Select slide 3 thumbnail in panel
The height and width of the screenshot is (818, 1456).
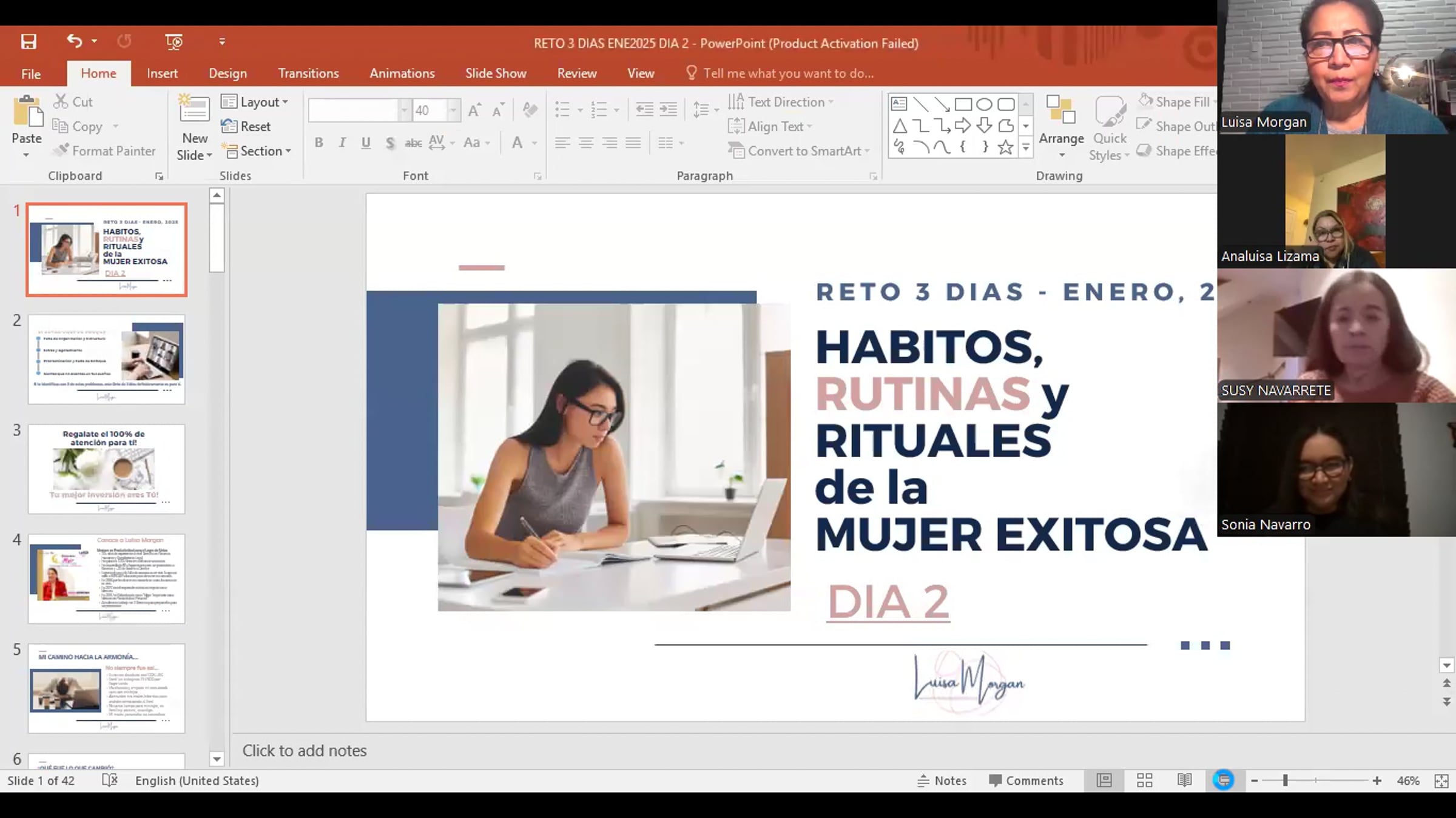tap(106, 469)
